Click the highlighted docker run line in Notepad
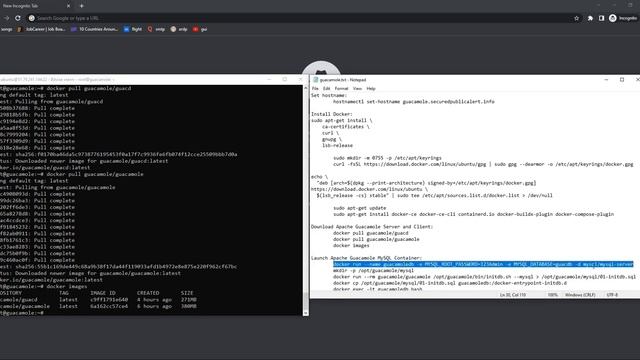Screen dimensions: 640x360 [x=483, y=264]
